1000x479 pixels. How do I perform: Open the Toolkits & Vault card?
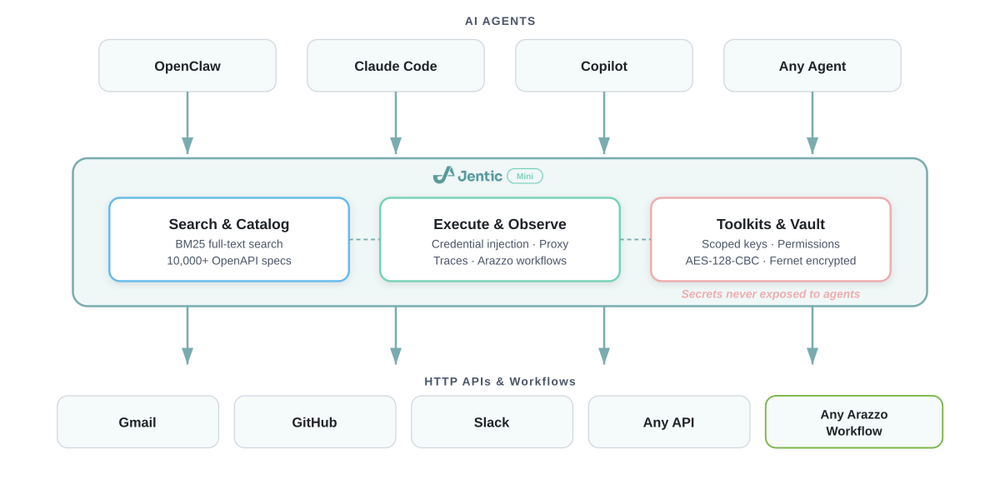point(770,239)
